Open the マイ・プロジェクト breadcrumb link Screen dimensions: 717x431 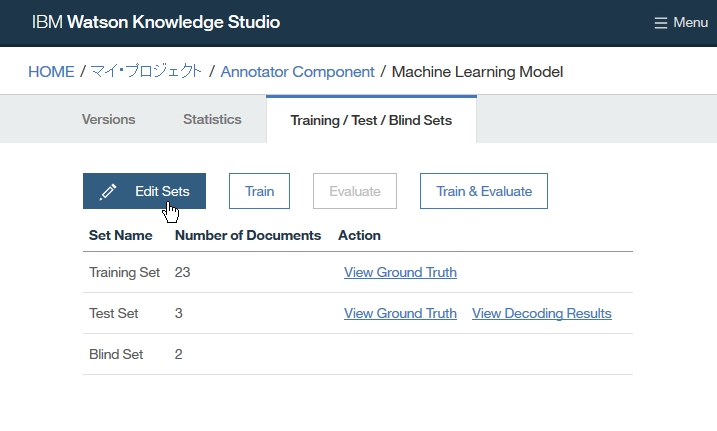146,72
